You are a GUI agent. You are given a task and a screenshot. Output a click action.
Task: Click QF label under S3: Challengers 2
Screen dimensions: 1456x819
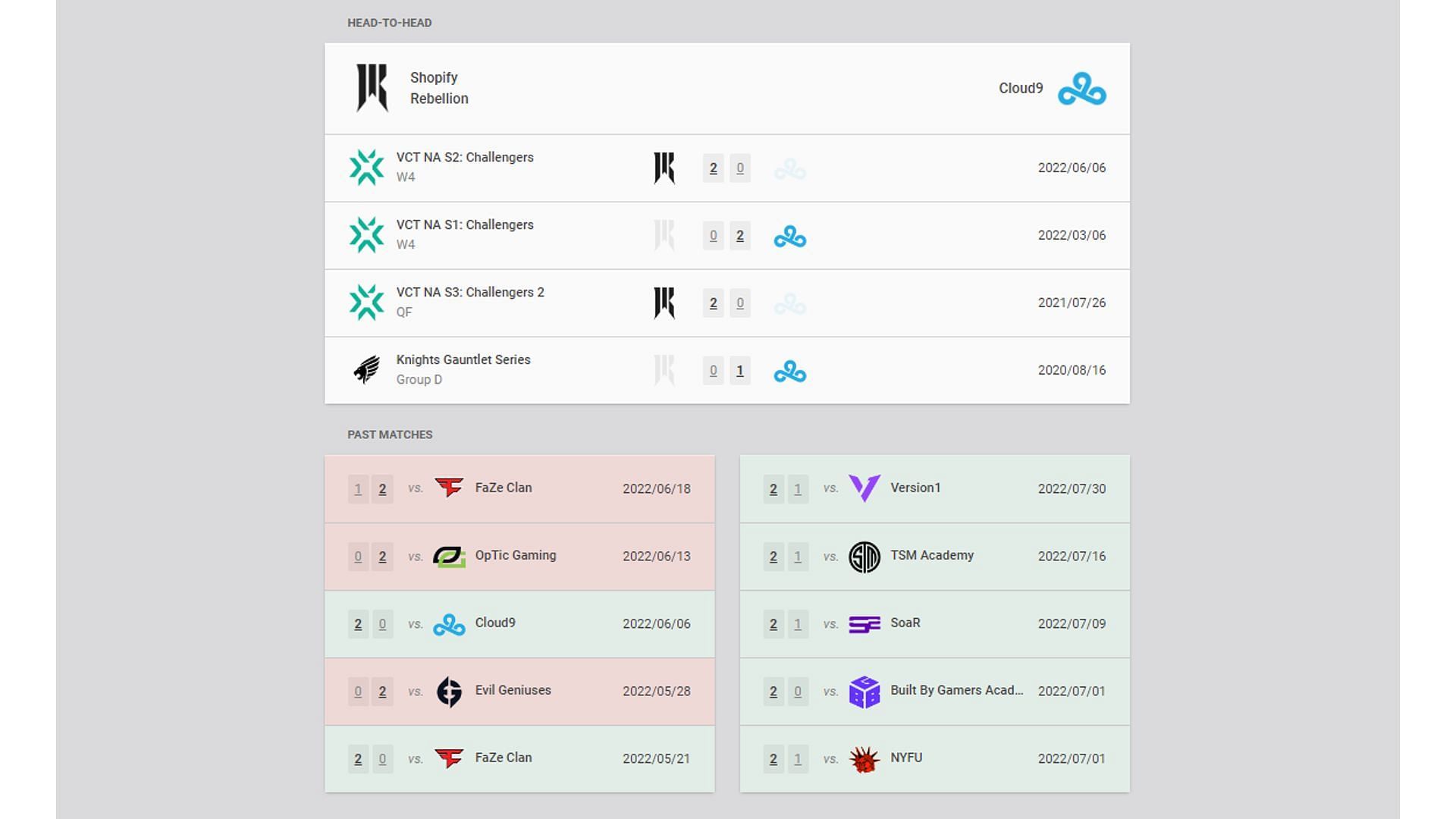tap(404, 312)
